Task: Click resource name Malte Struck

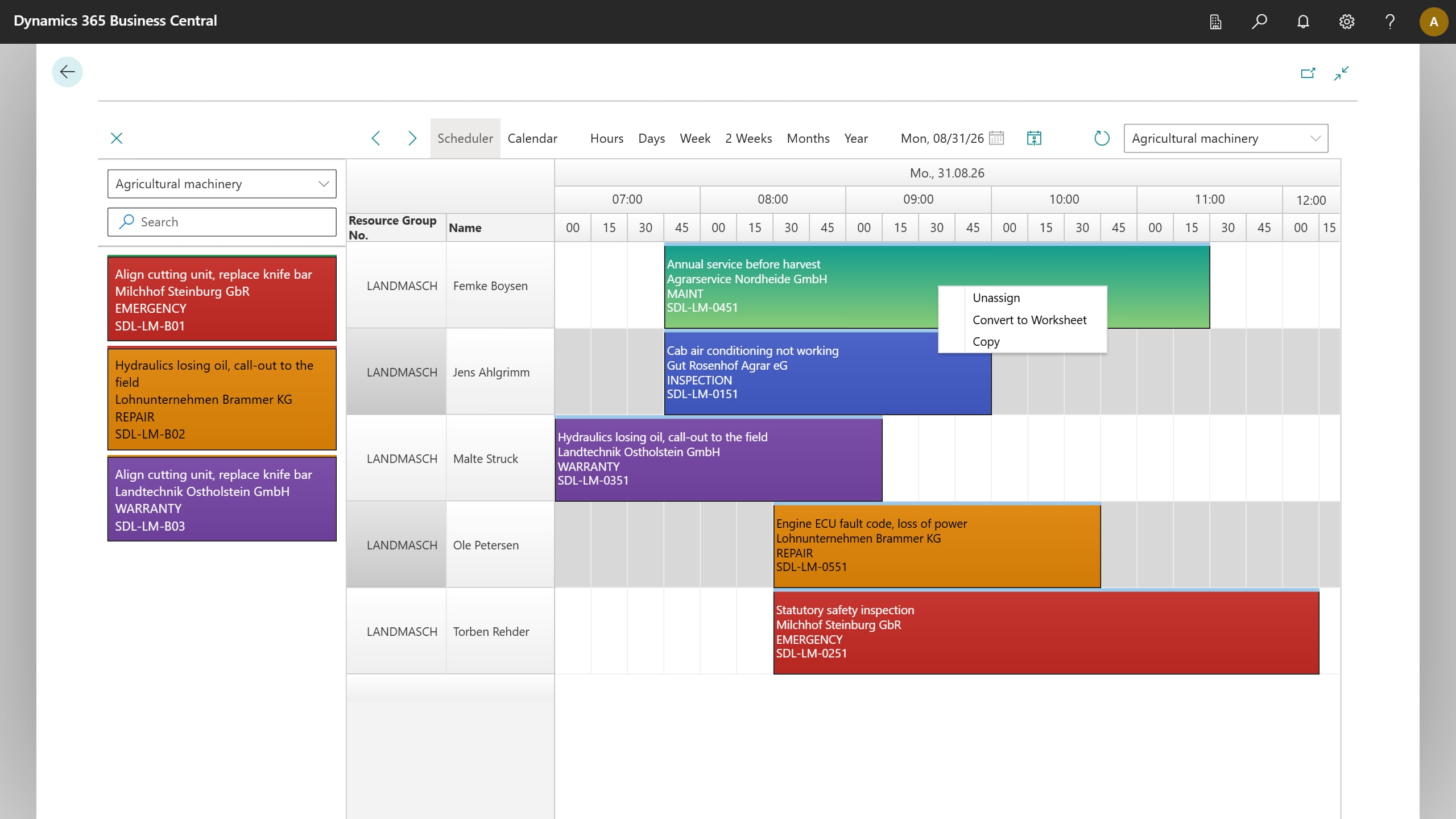Action: pyautogui.click(x=485, y=459)
